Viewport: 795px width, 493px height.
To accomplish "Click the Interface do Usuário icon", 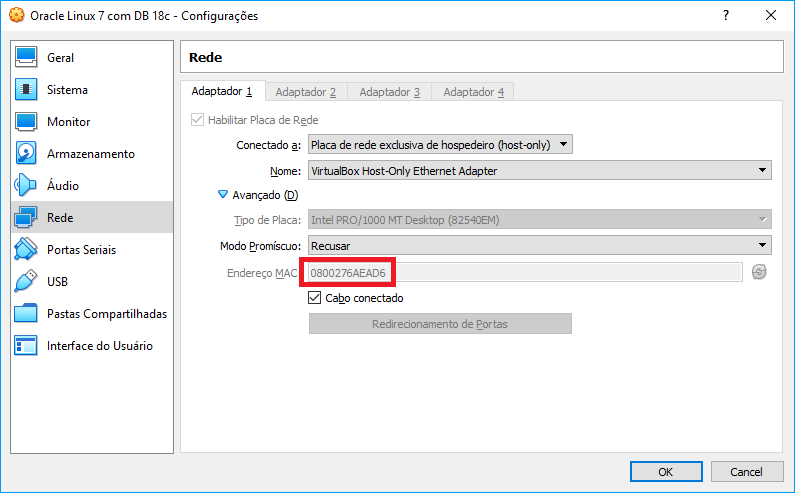I will point(26,345).
